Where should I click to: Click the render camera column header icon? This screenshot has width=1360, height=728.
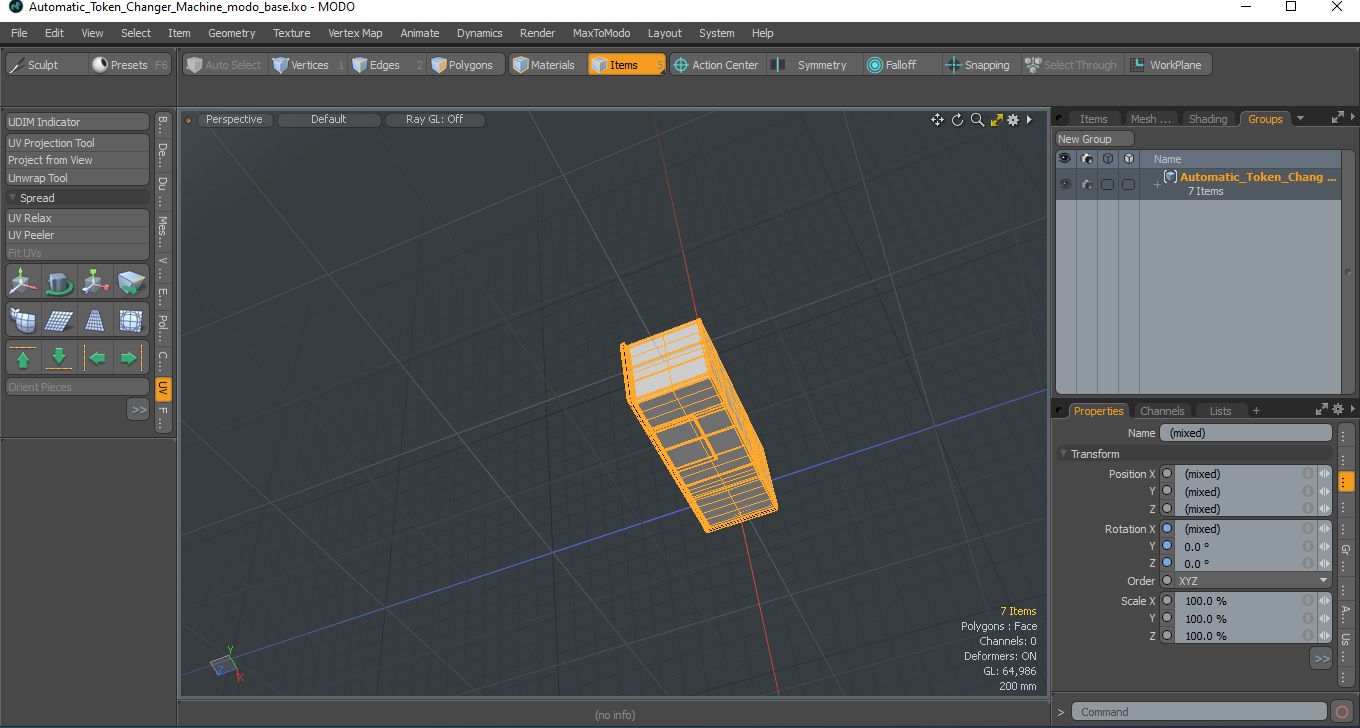1086,158
